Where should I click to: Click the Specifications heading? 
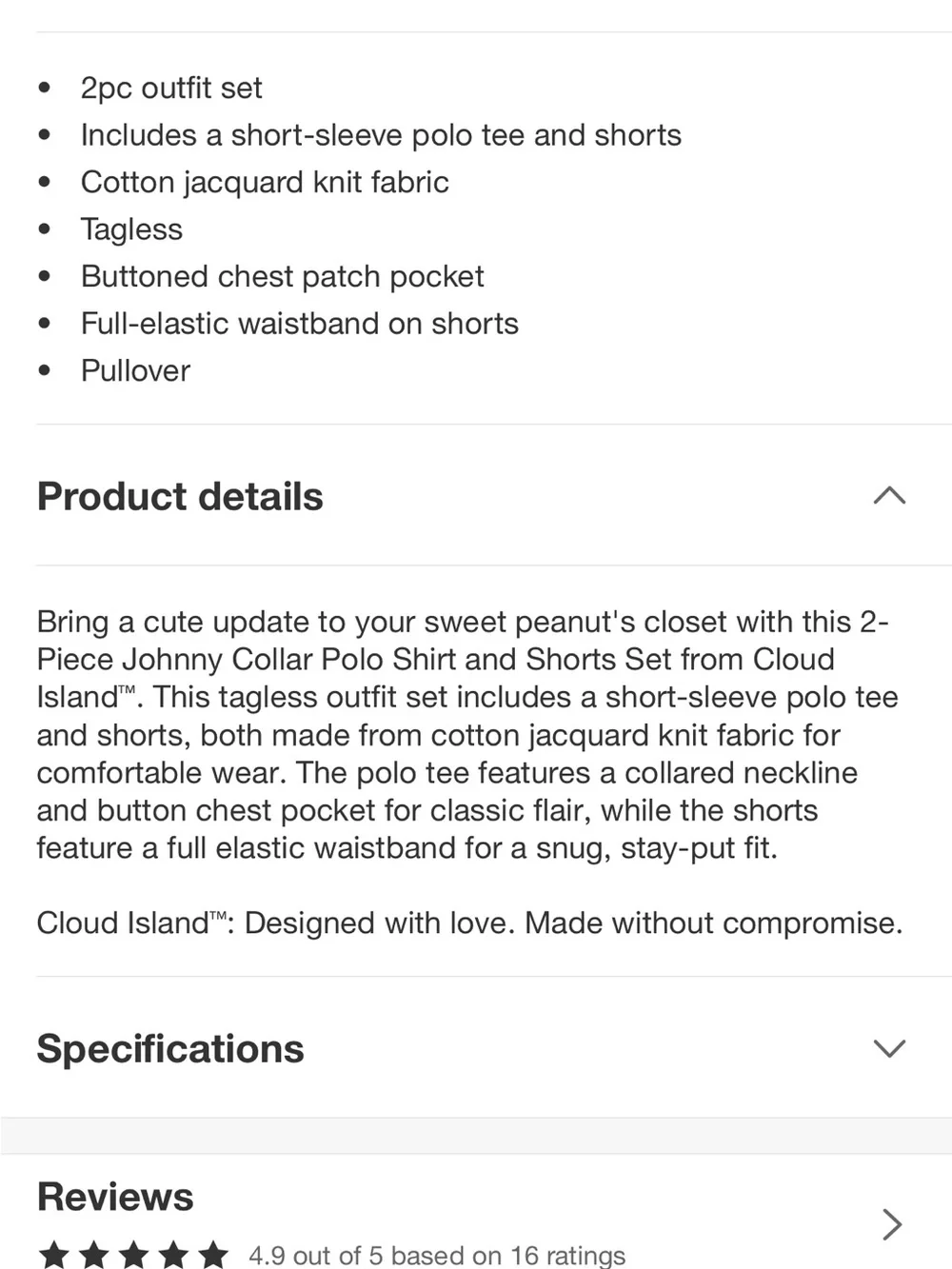pos(170,1049)
